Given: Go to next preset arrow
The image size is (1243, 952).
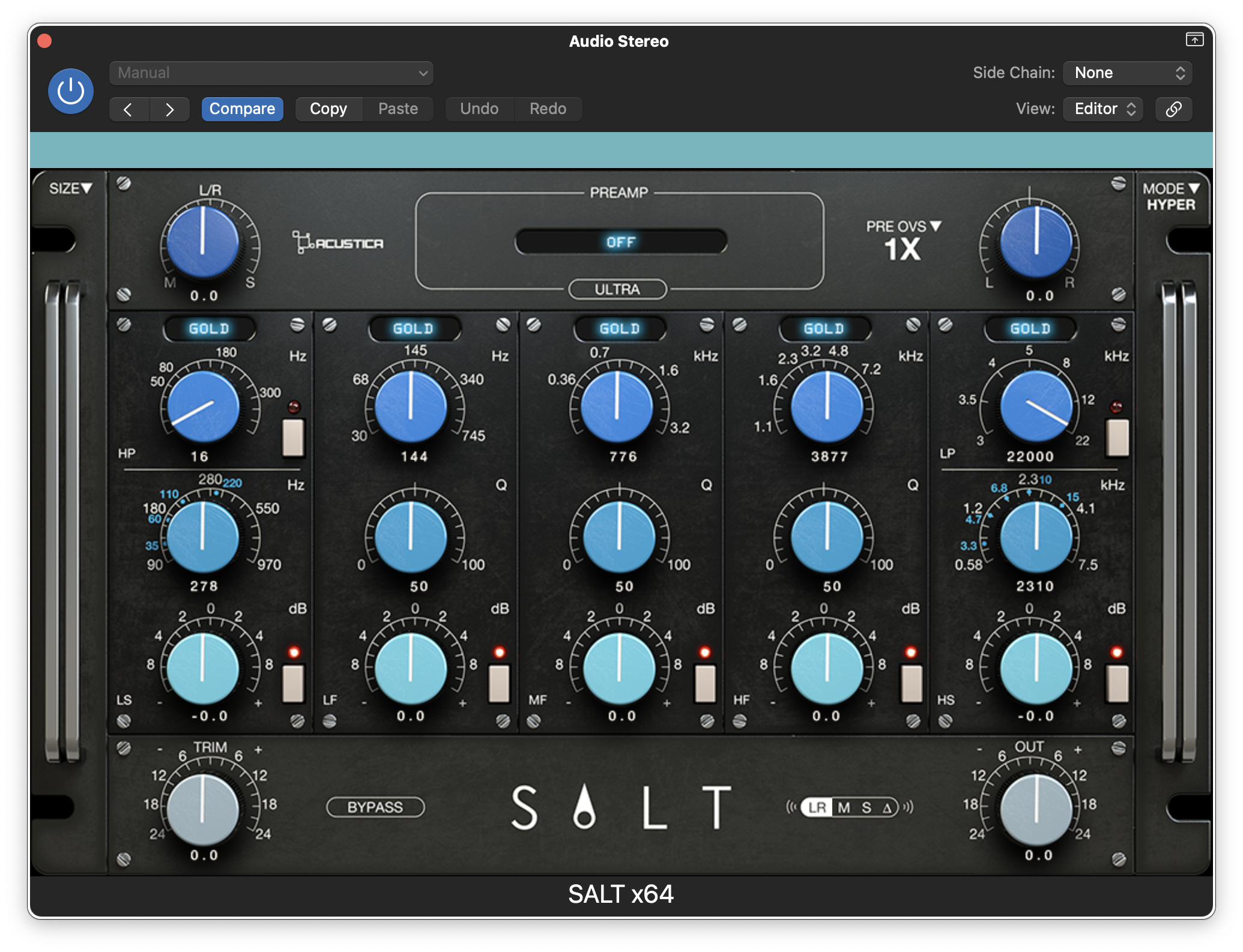Looking at the screenshot, I should coord(169,109).
